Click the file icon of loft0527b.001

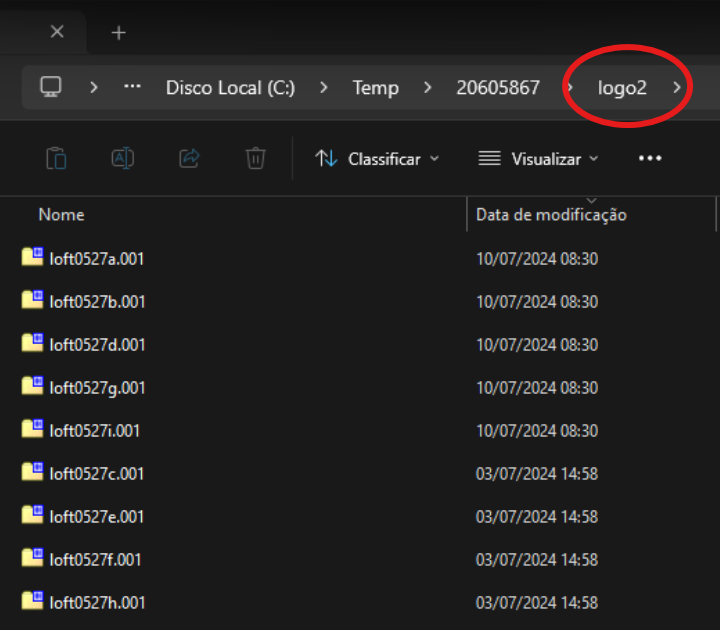pos(33,299)
